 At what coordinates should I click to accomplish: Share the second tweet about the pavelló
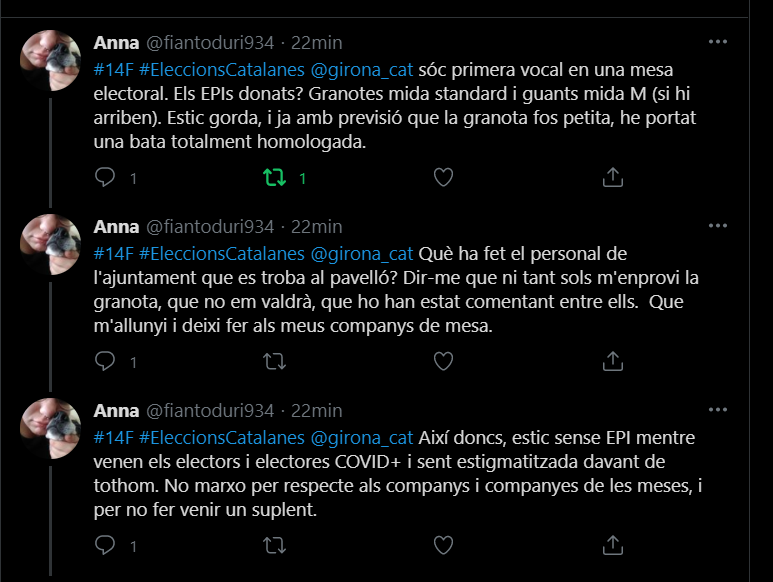tap(612, 362)
